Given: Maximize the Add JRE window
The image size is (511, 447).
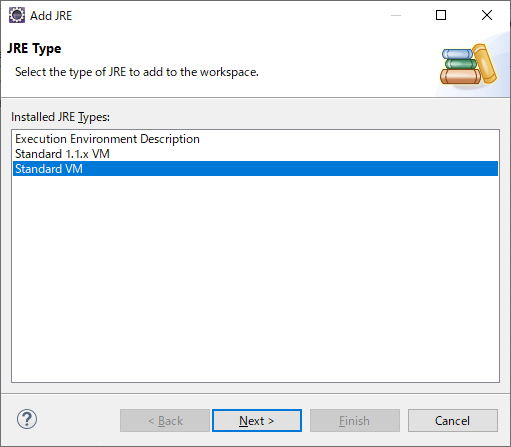Looking at the screenshot, I should (x=441, y=15).
